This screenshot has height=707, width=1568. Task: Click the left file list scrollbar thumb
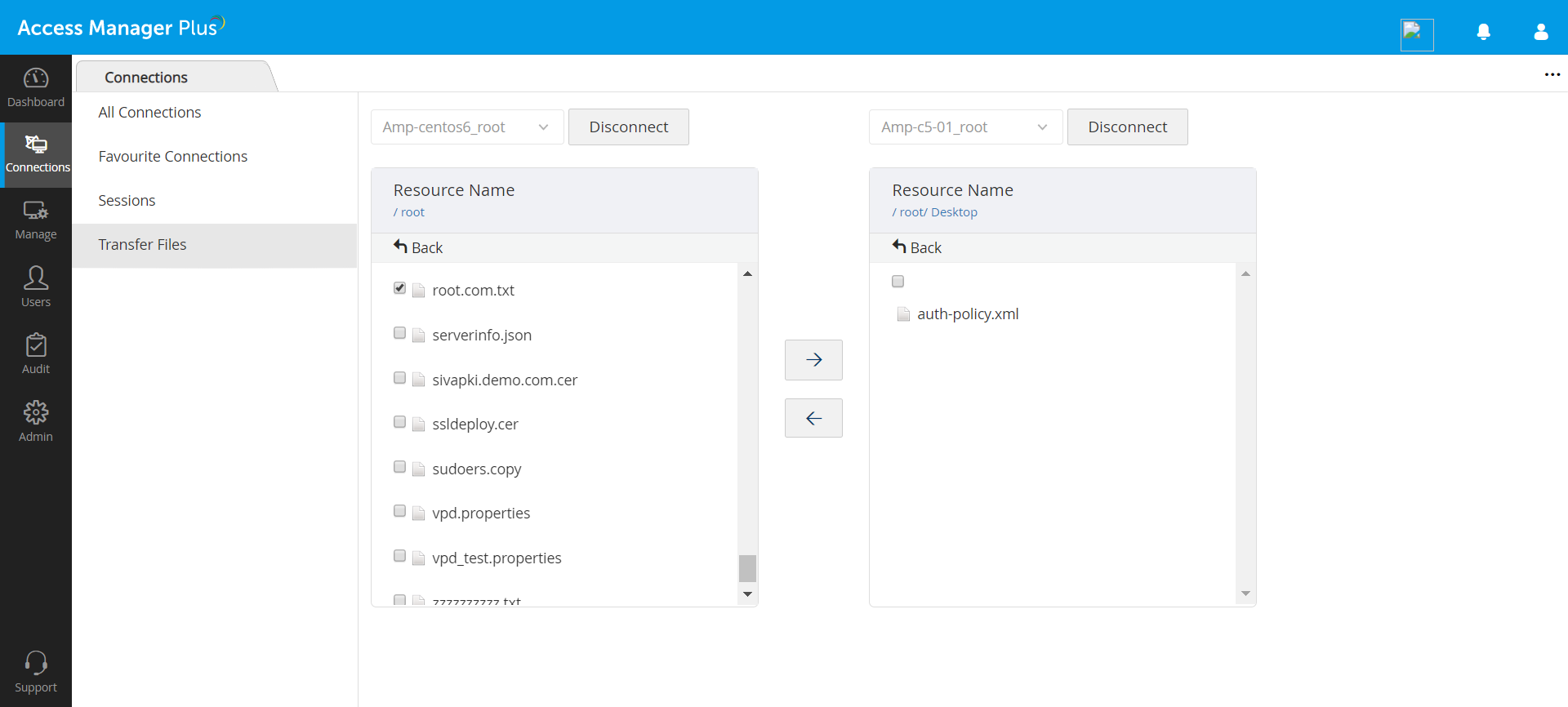pos(747,567)
